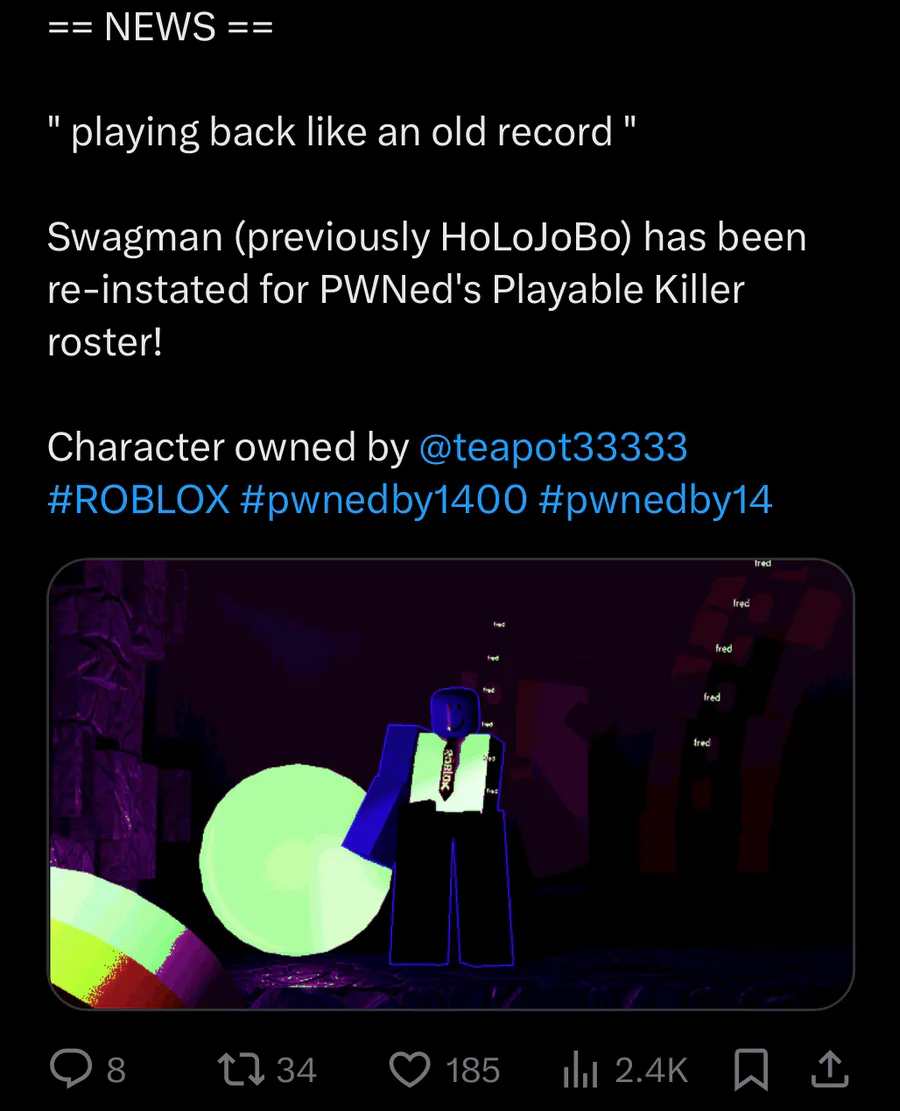The image size is (900, 1111).
Task: Click the "== NEWS ==" heading text
Action: pyautogui.click(x=160, y=27)
